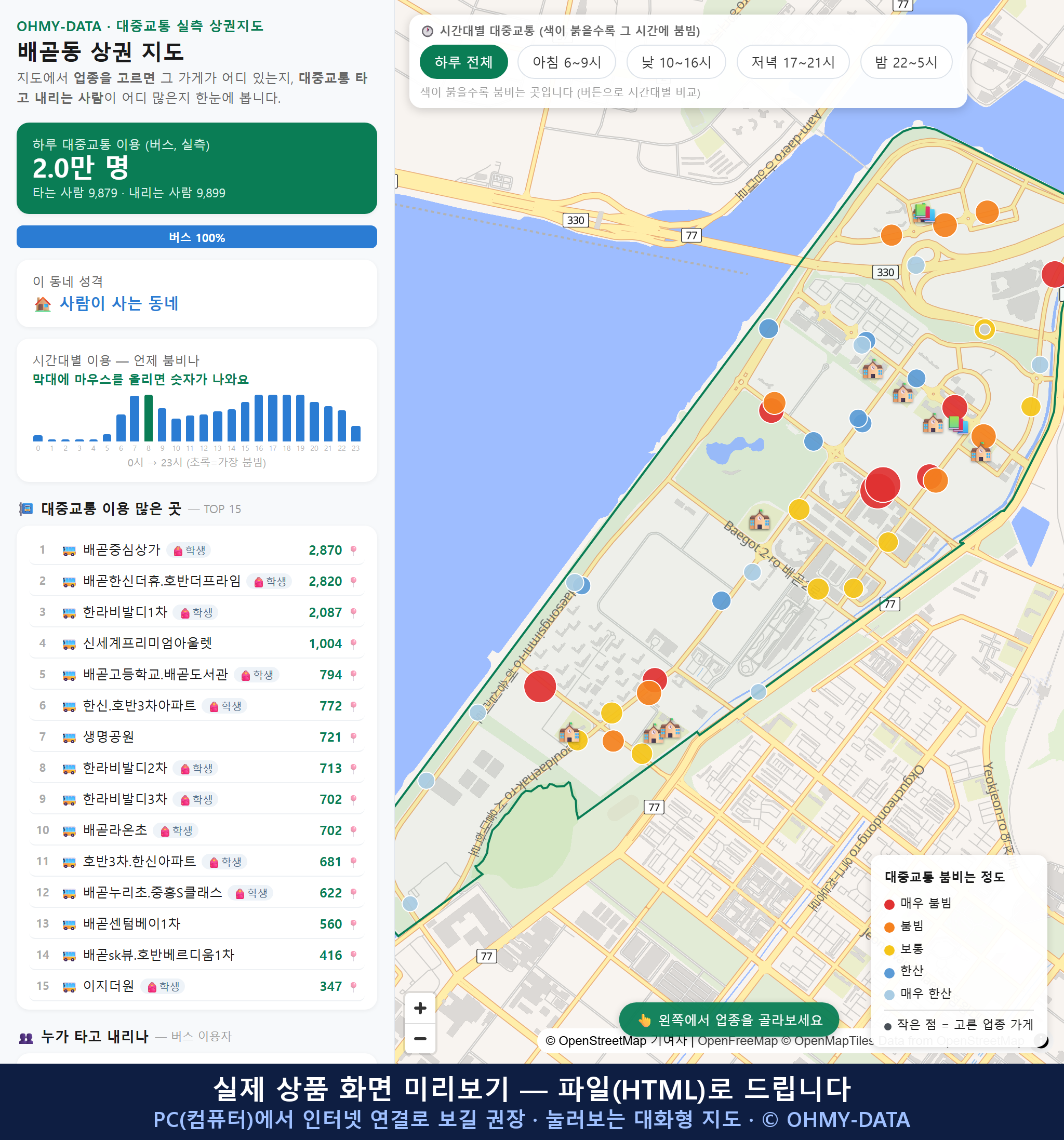
Task: Switch to 아침 6~9시 time filter
Action: point(567,62)
